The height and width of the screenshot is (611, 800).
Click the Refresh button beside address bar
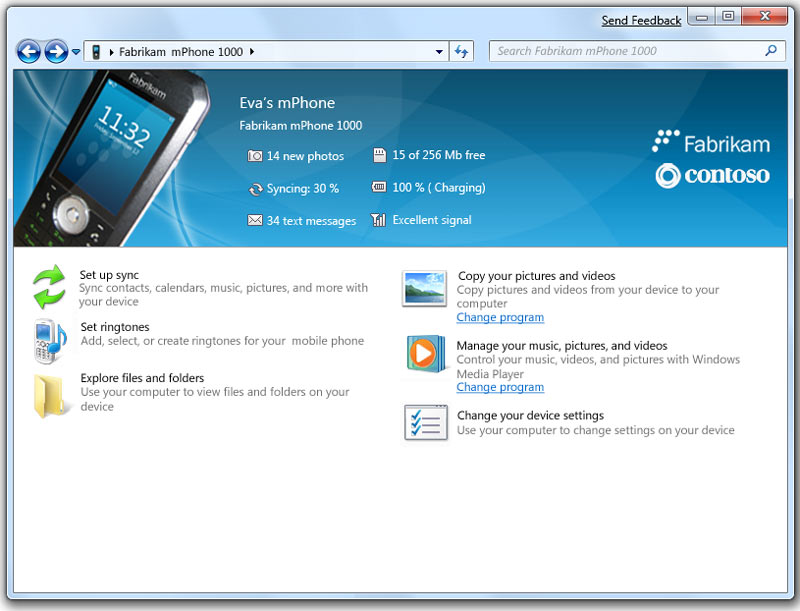pyautogui.click(x=461, y=52)
